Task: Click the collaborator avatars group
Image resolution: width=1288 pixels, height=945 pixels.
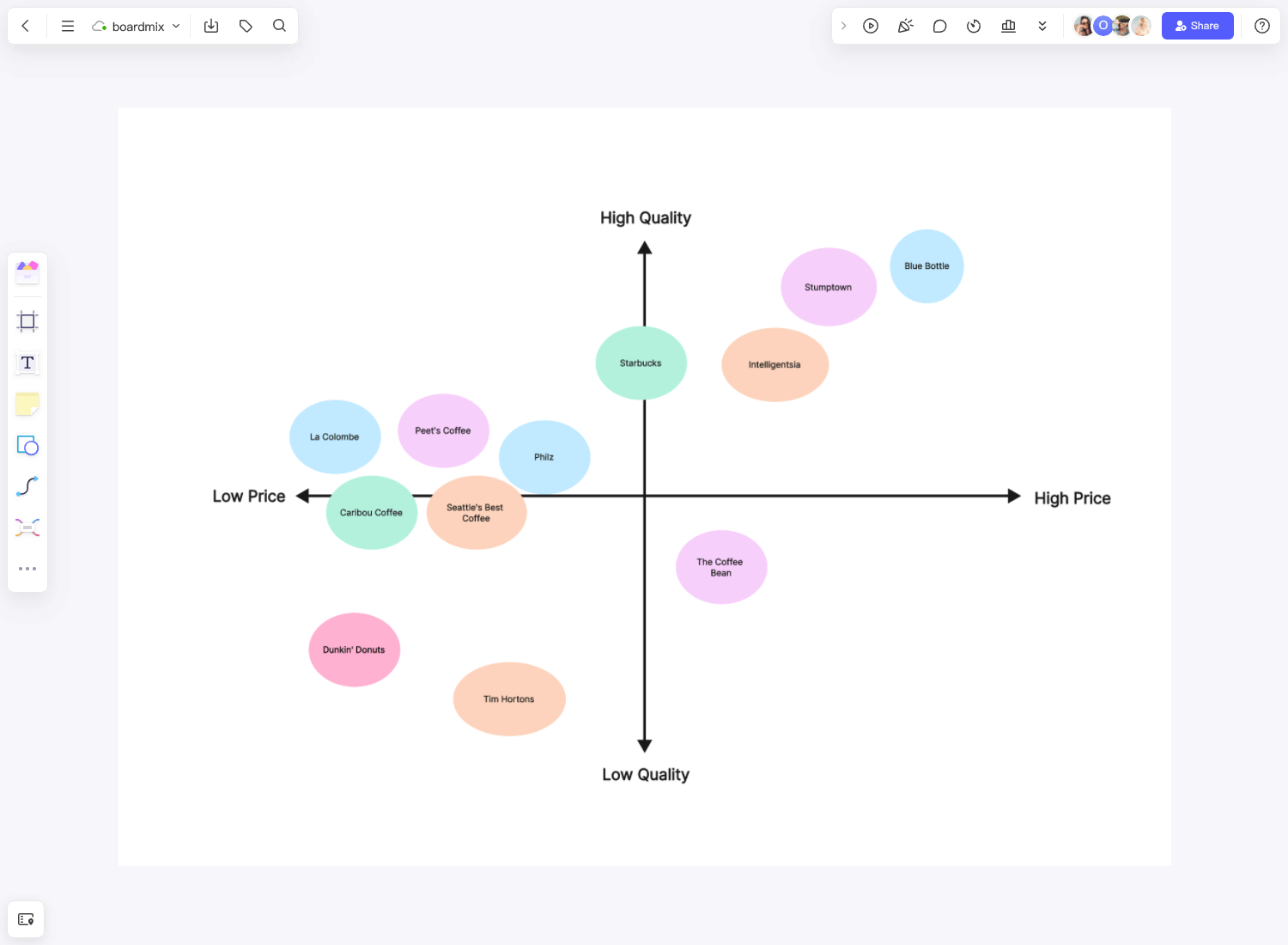Action: pos(1112,26)
